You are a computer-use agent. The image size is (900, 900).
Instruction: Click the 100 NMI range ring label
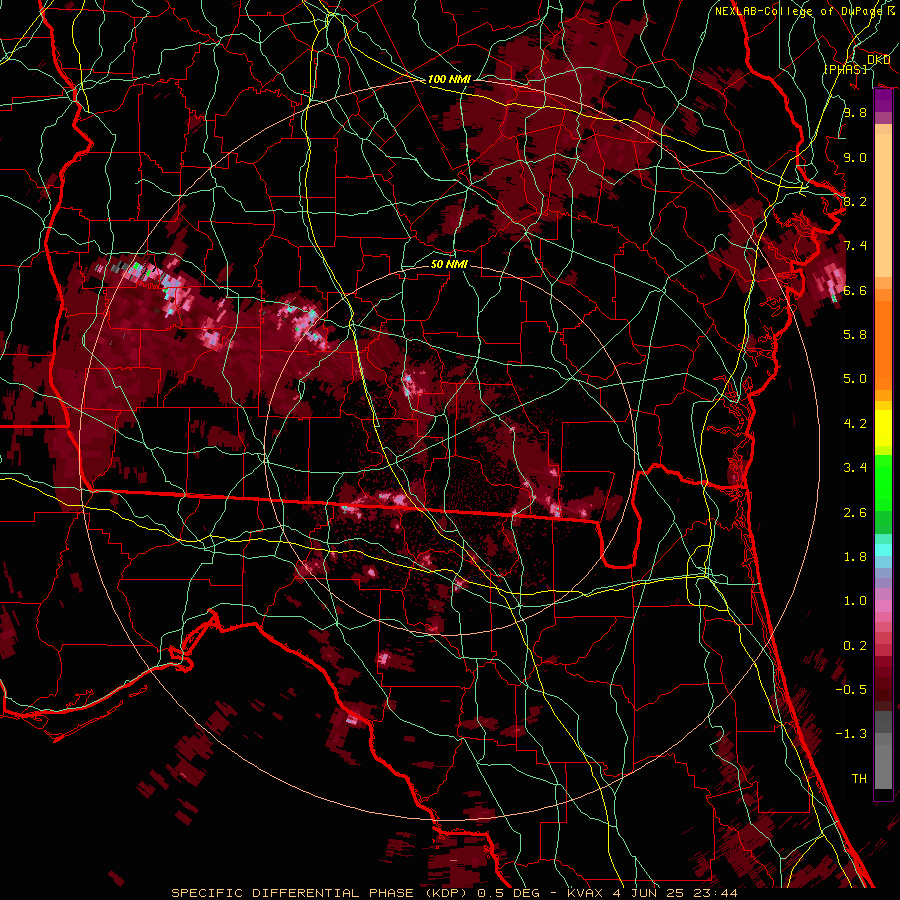449,79
